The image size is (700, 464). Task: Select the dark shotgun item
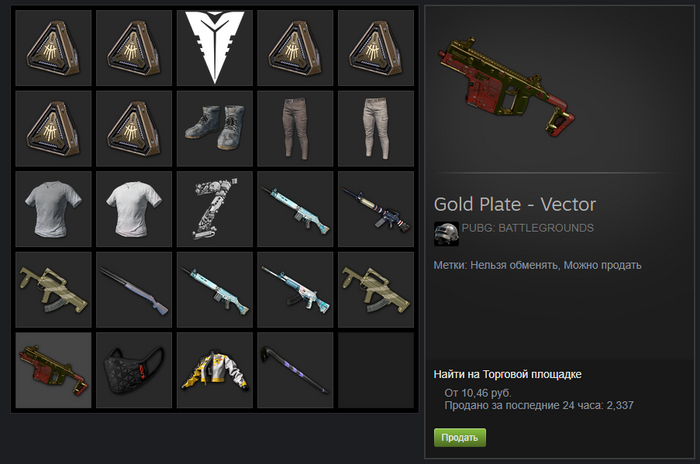click(134, 289)
